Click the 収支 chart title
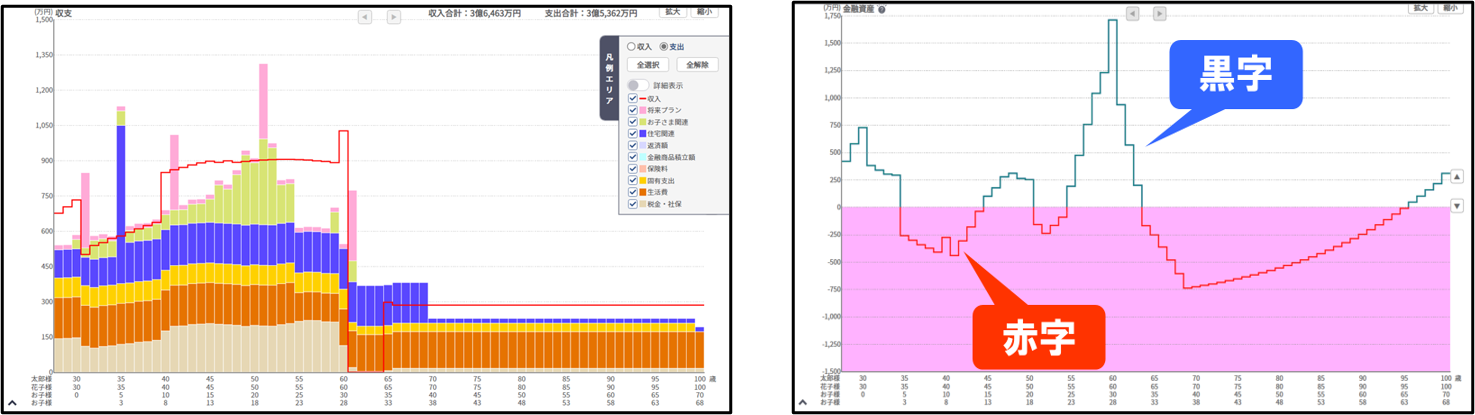 point(63,14)
